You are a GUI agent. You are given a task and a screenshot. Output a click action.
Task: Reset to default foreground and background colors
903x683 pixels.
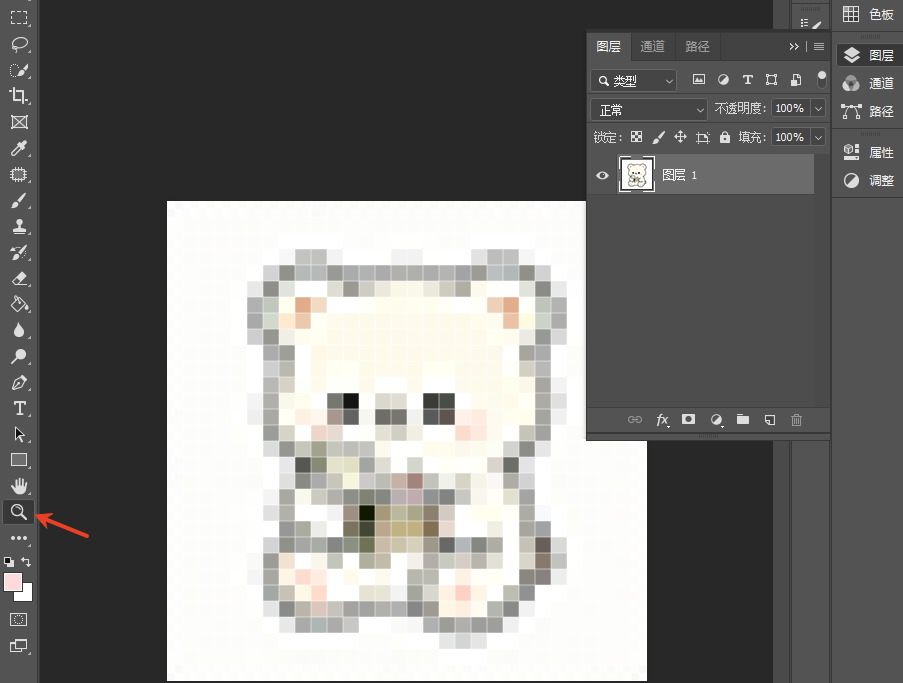[x=9, y=561]
